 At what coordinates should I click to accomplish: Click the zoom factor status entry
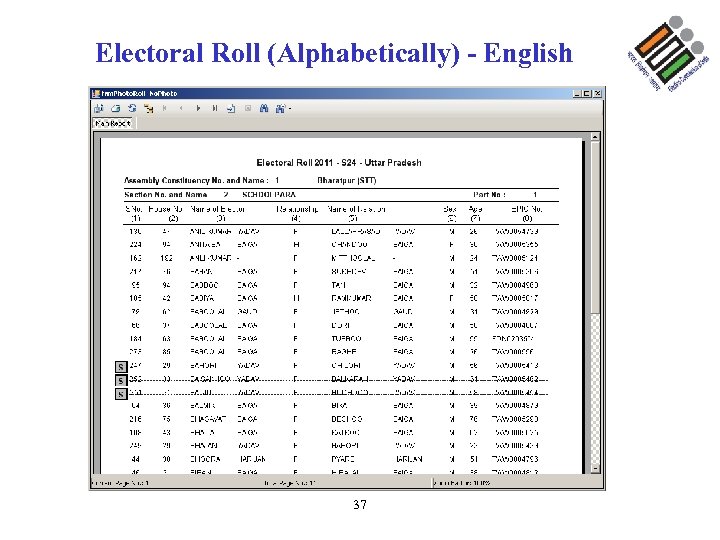pyautogui.click(x=461, y=483)
